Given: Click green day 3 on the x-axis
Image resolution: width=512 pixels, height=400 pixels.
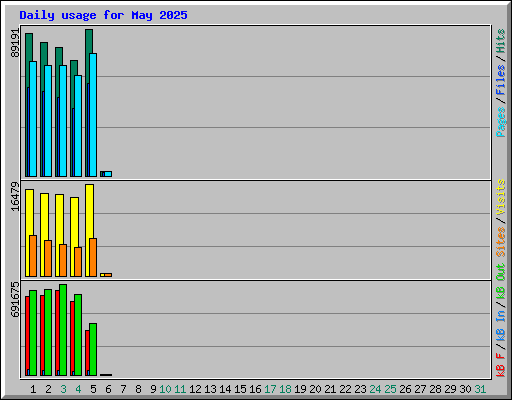Looking at the screenshot, I should (63, 389).
